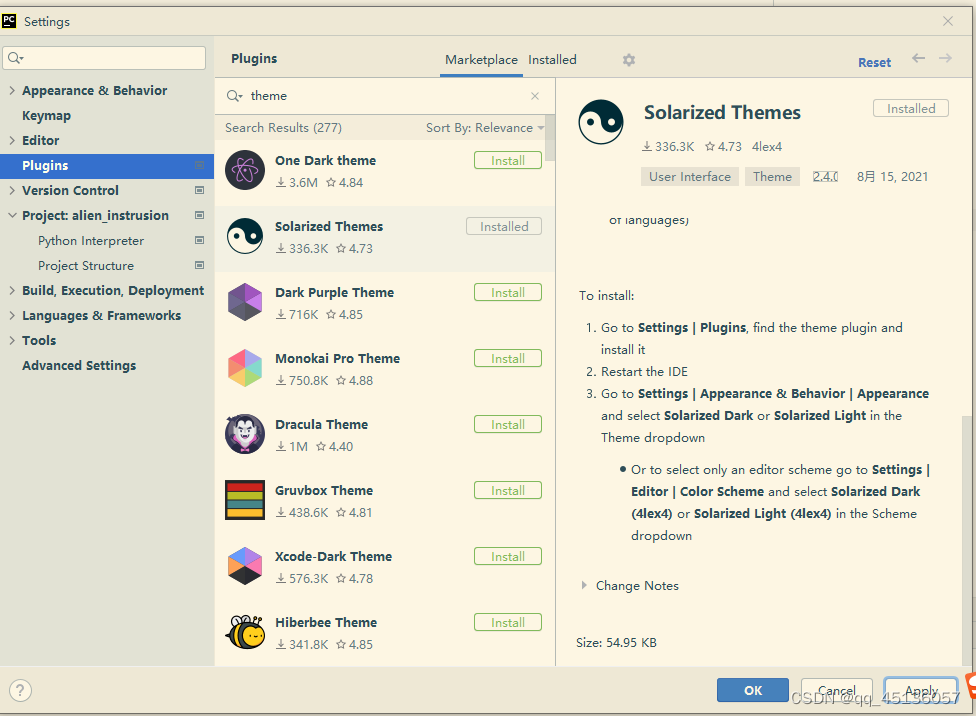Open the help question mark button

(20, 690)
